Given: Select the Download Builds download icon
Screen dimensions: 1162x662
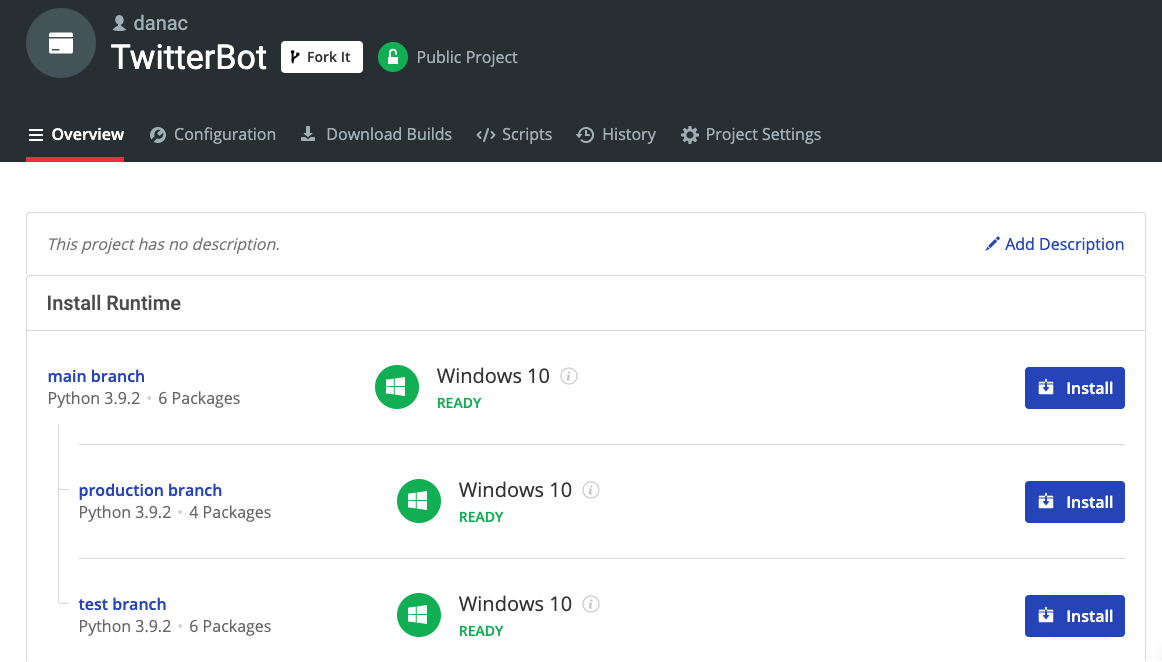Looking at the screenshot, I should click(x=307, y=134).
